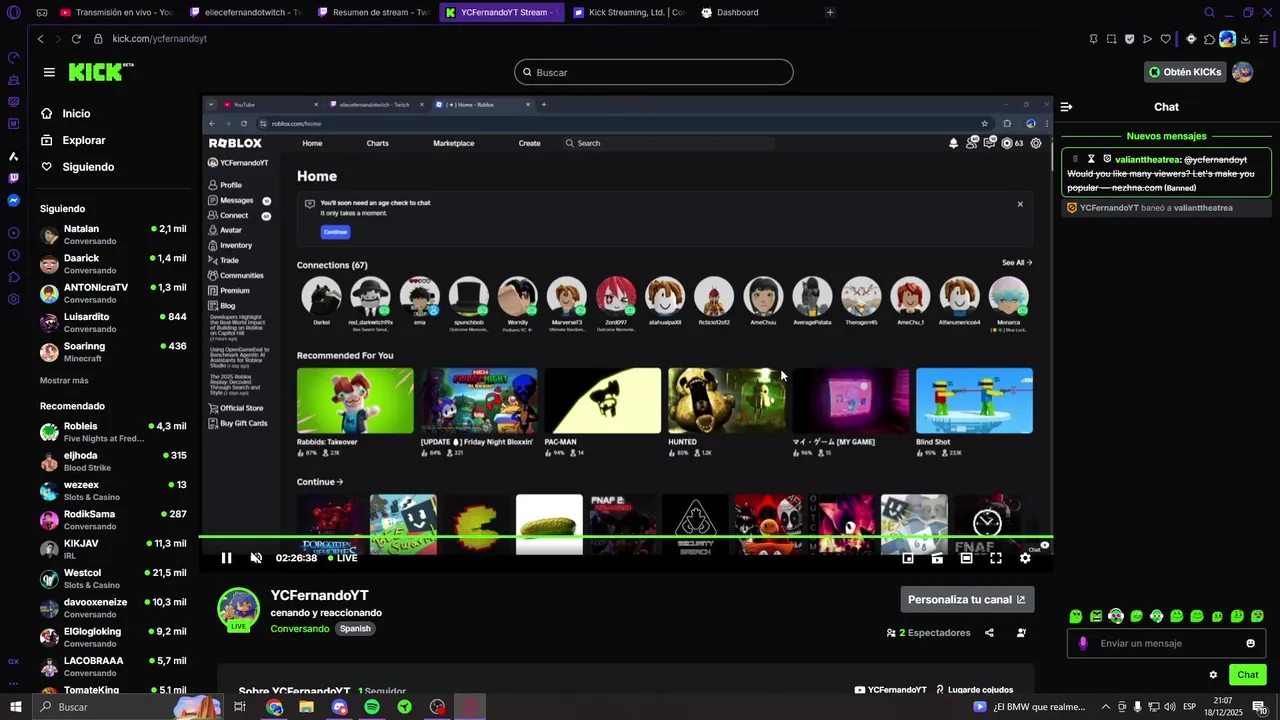Open Daarick's channel in sidebar
Image resolution: width=1280 pixels, height=720 pixels.
pos(113,264)
